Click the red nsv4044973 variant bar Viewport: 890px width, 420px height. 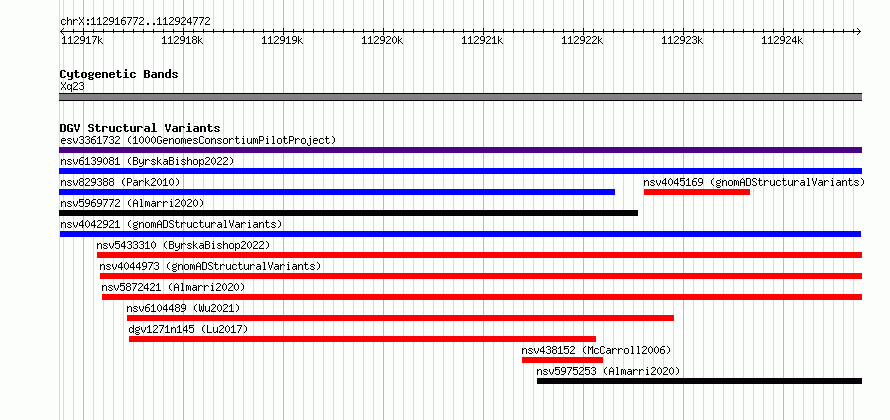(481, 276)
